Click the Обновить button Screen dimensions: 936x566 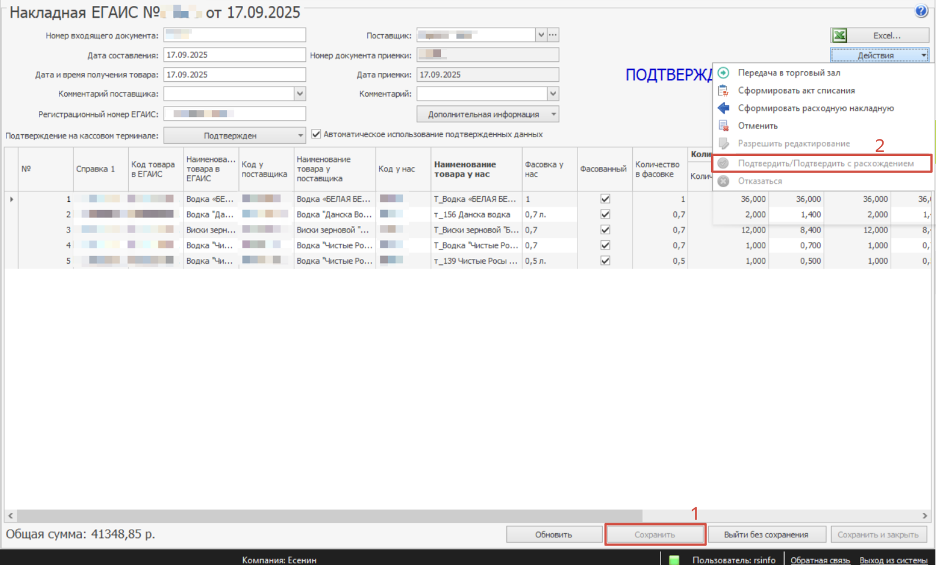click(x=554, y=534)
